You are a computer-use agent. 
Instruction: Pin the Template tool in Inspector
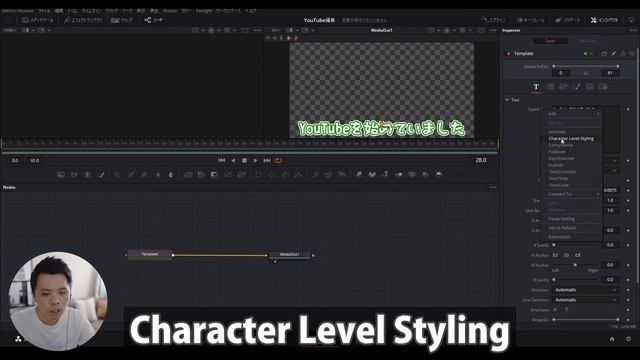point(613,53)
